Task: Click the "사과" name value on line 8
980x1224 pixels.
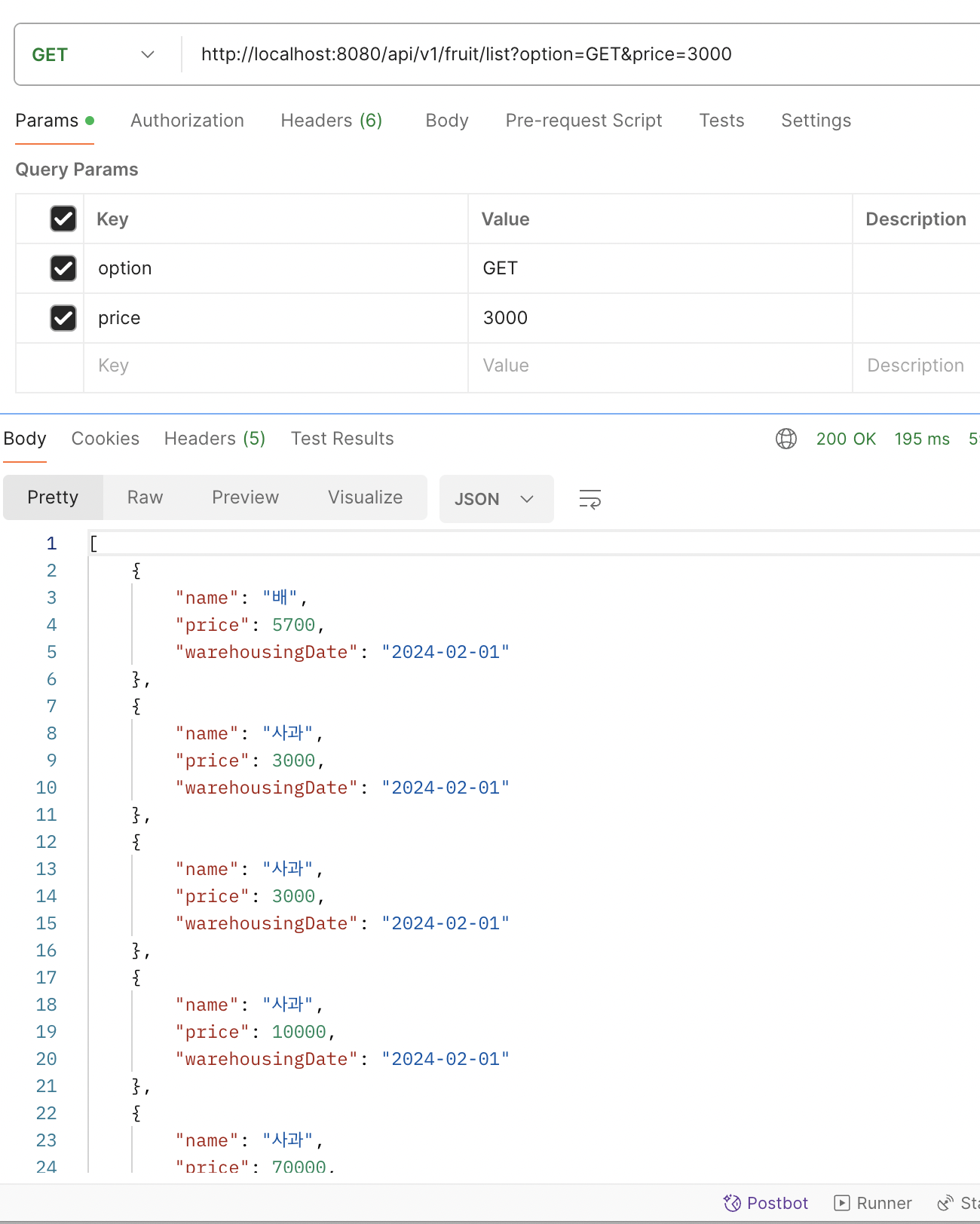Action: point(287,733)
